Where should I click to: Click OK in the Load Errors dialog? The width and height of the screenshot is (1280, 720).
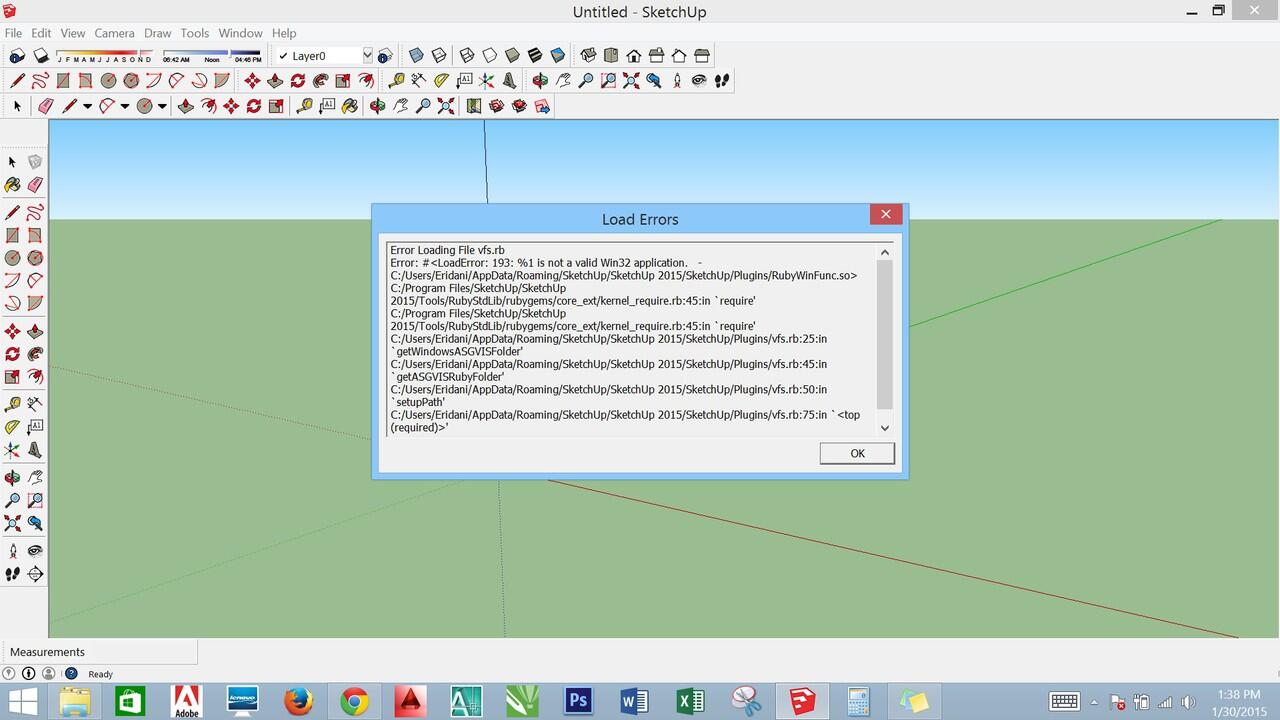pos(857,453)
